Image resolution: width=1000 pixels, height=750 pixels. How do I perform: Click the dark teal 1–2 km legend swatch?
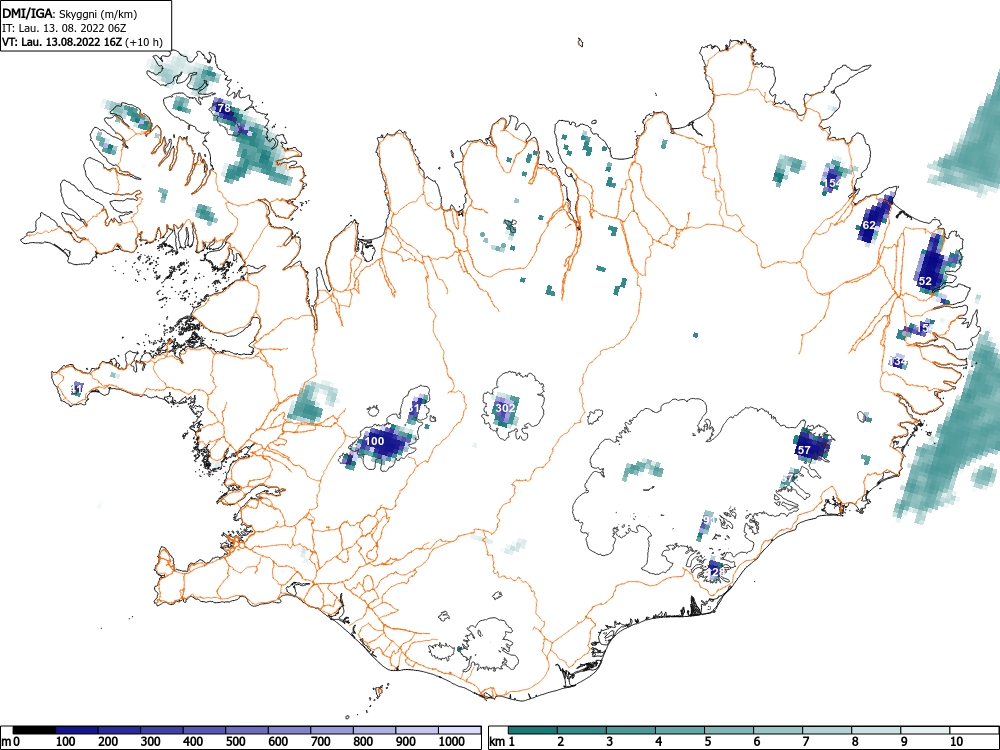coord(533,730)
